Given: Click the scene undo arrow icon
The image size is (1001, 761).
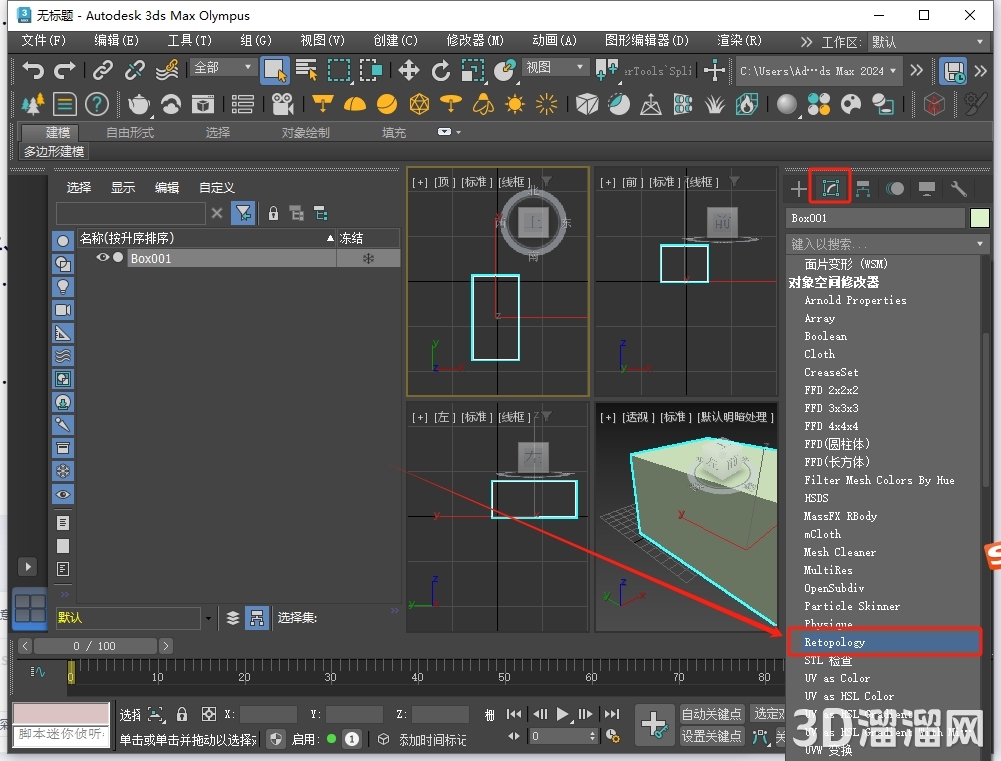Looking at the screenshot, I should tap(33, 71).
